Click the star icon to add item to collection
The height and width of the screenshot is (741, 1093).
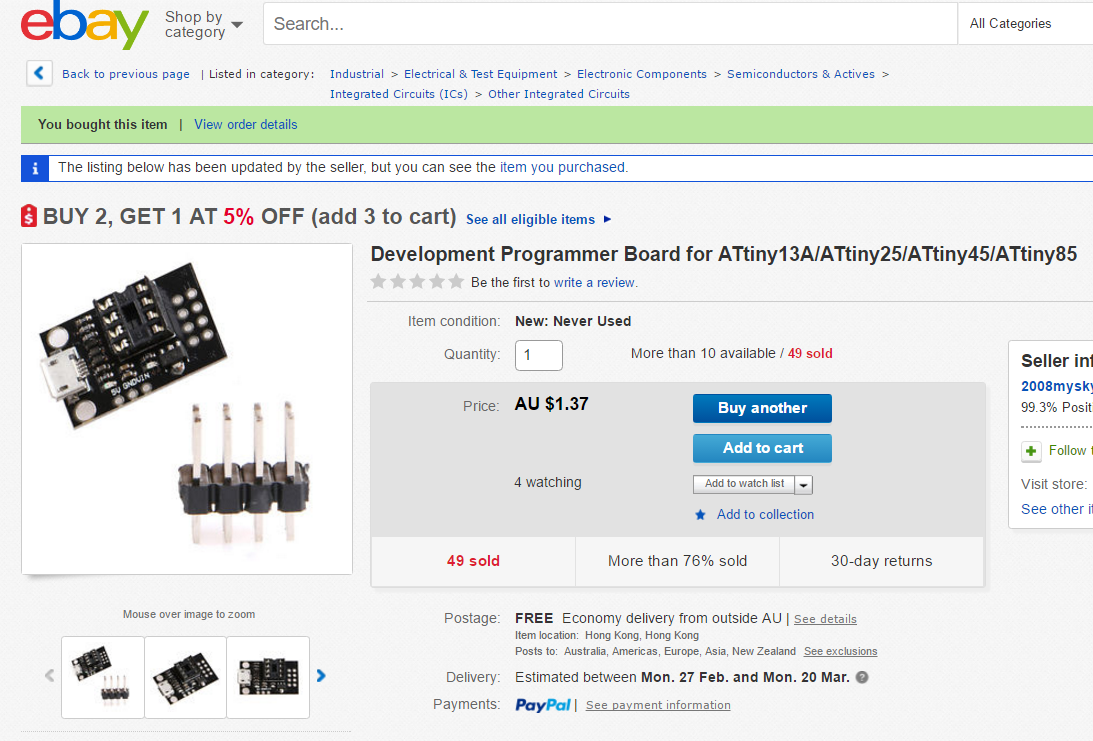(x=699, y=514)
